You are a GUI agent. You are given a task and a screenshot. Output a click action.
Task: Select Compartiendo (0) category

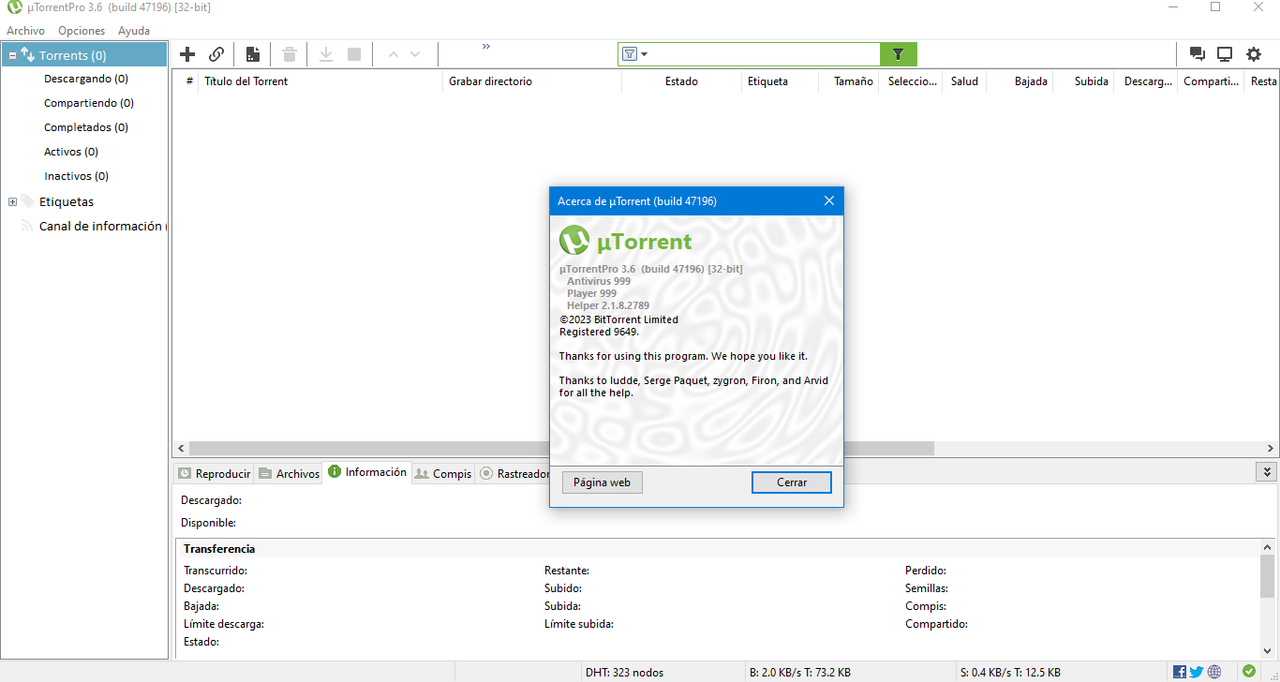89,103
